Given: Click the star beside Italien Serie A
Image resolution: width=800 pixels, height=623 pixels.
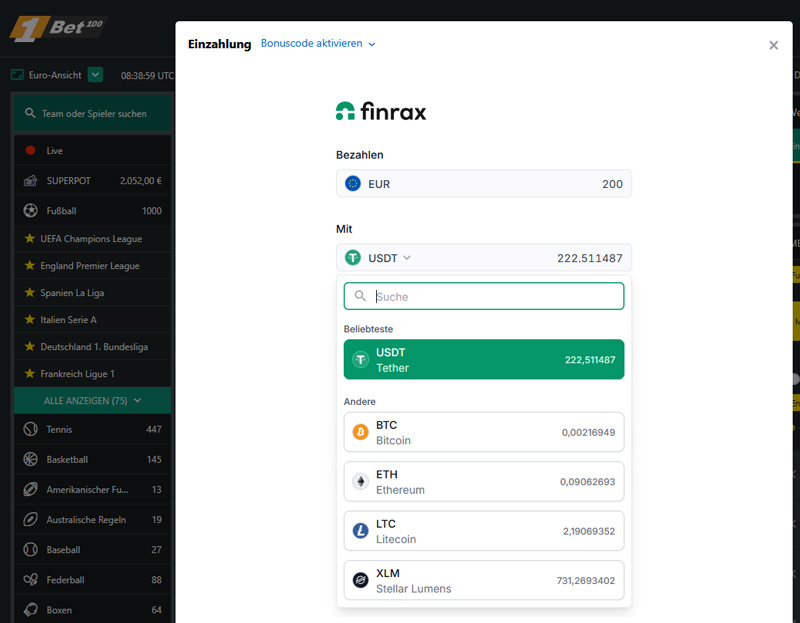Looking at the screenshot, I should 30,319.
